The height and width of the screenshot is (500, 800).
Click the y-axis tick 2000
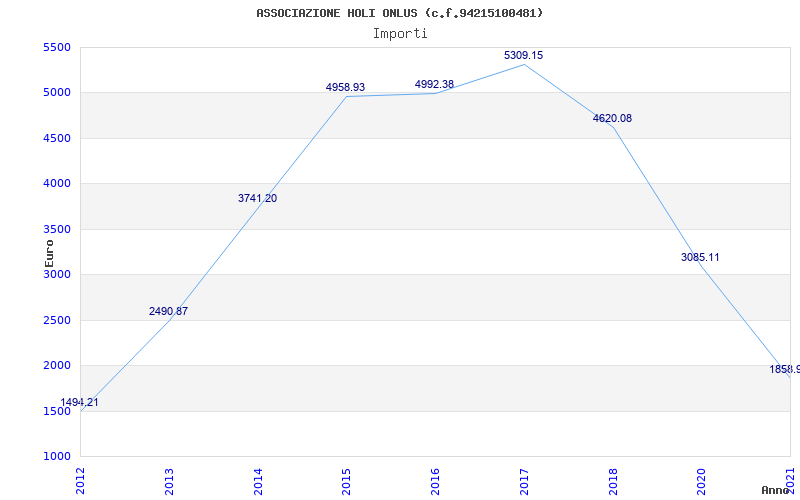57,366
